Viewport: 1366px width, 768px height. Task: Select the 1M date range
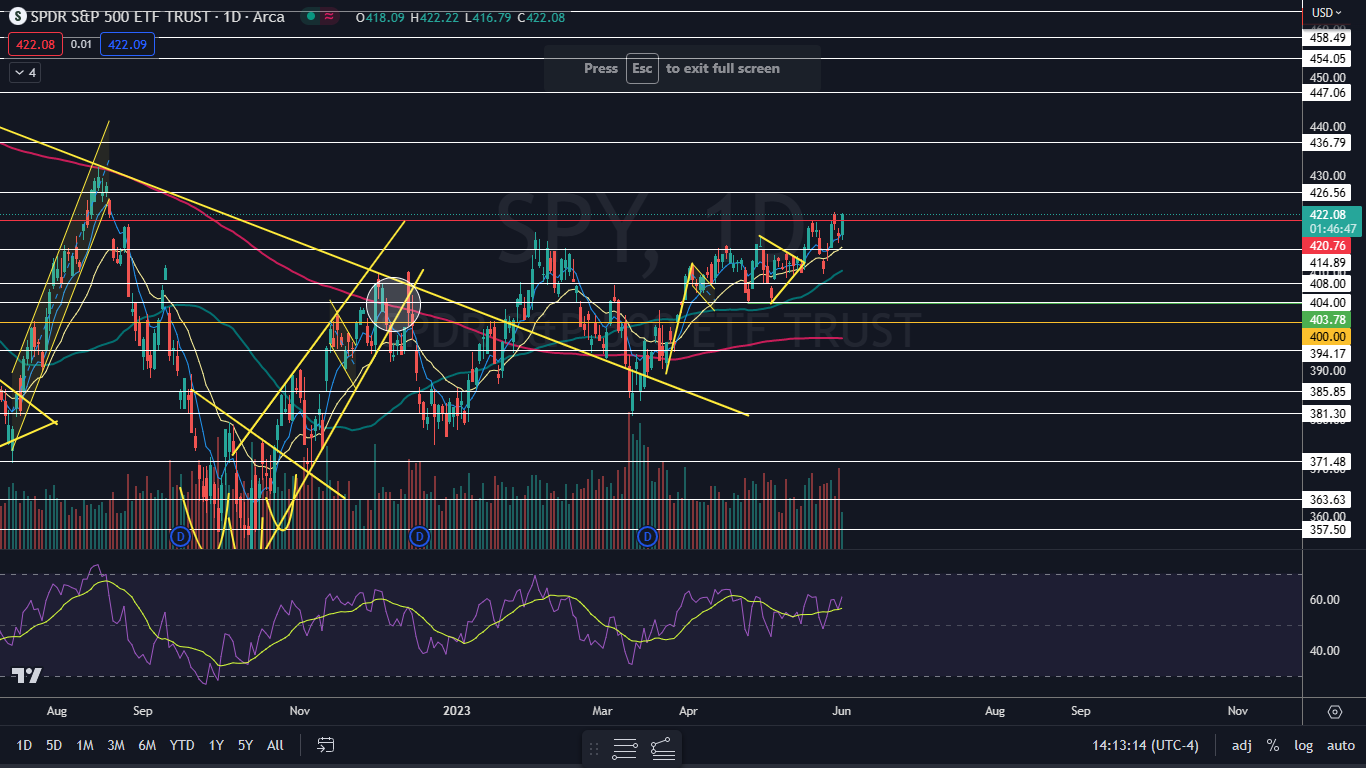pyautogui.click(x=85, y=745)
